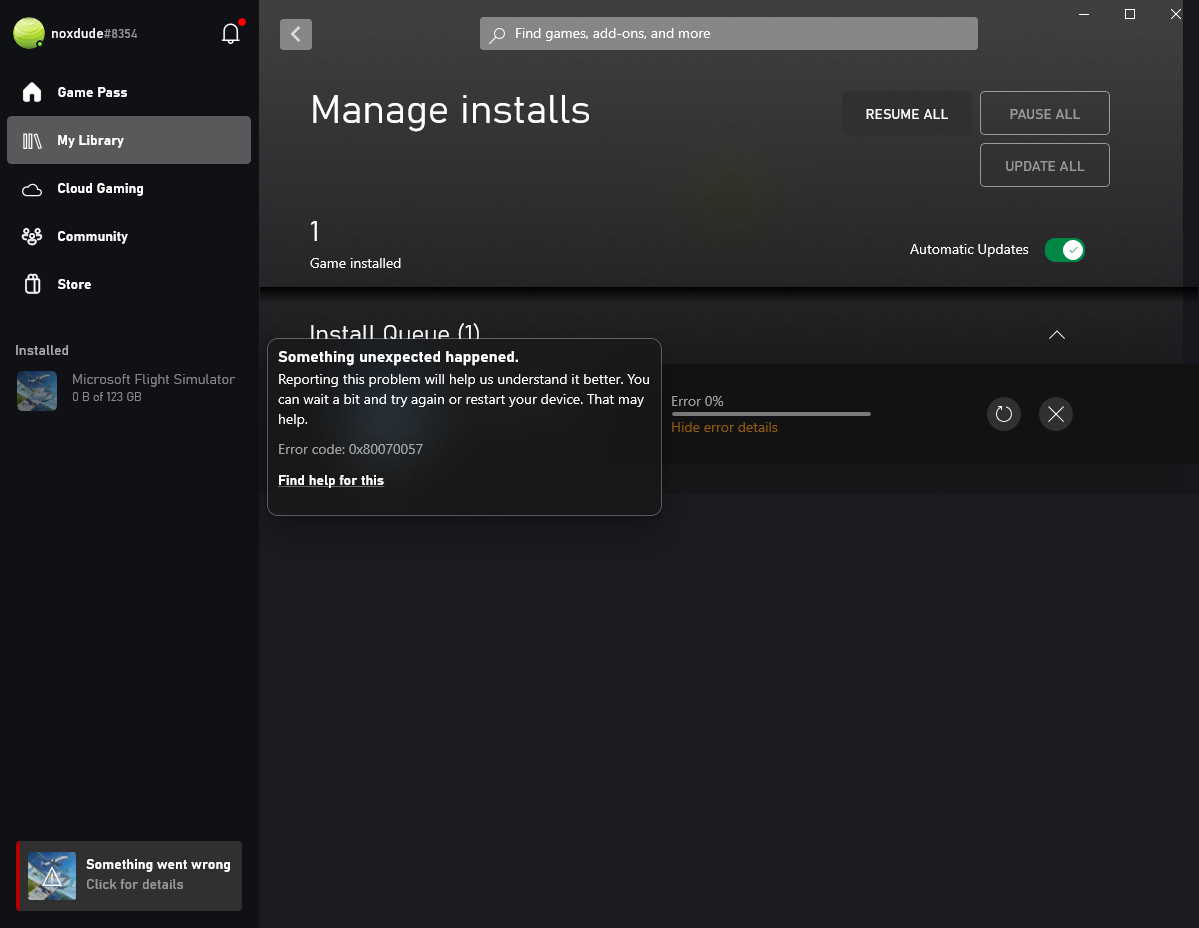Hide error details in install queue

point(724,427)
